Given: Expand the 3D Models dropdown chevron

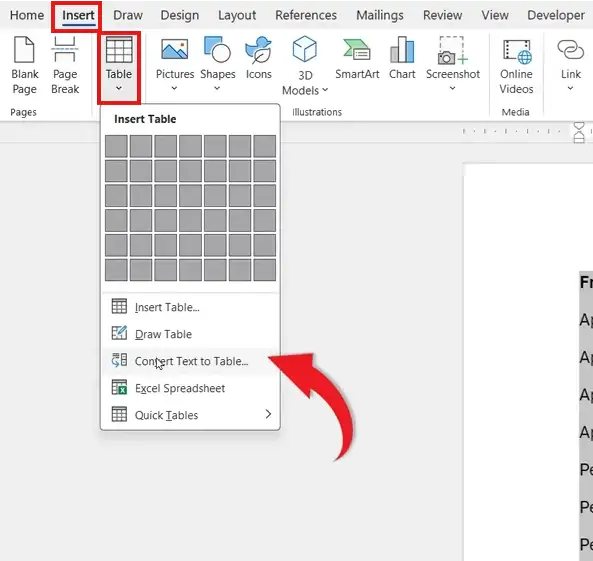Looking at the screenshot, I should click(x=325, y=90).
